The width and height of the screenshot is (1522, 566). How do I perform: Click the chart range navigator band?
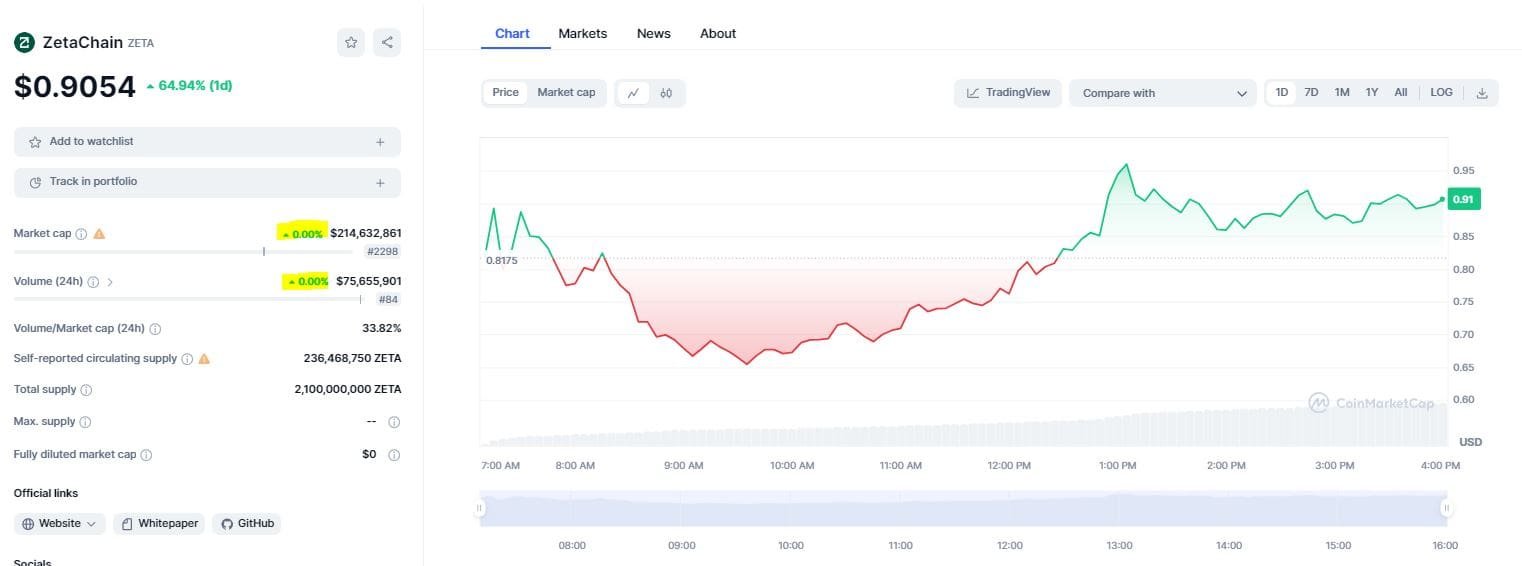point(963,508)
